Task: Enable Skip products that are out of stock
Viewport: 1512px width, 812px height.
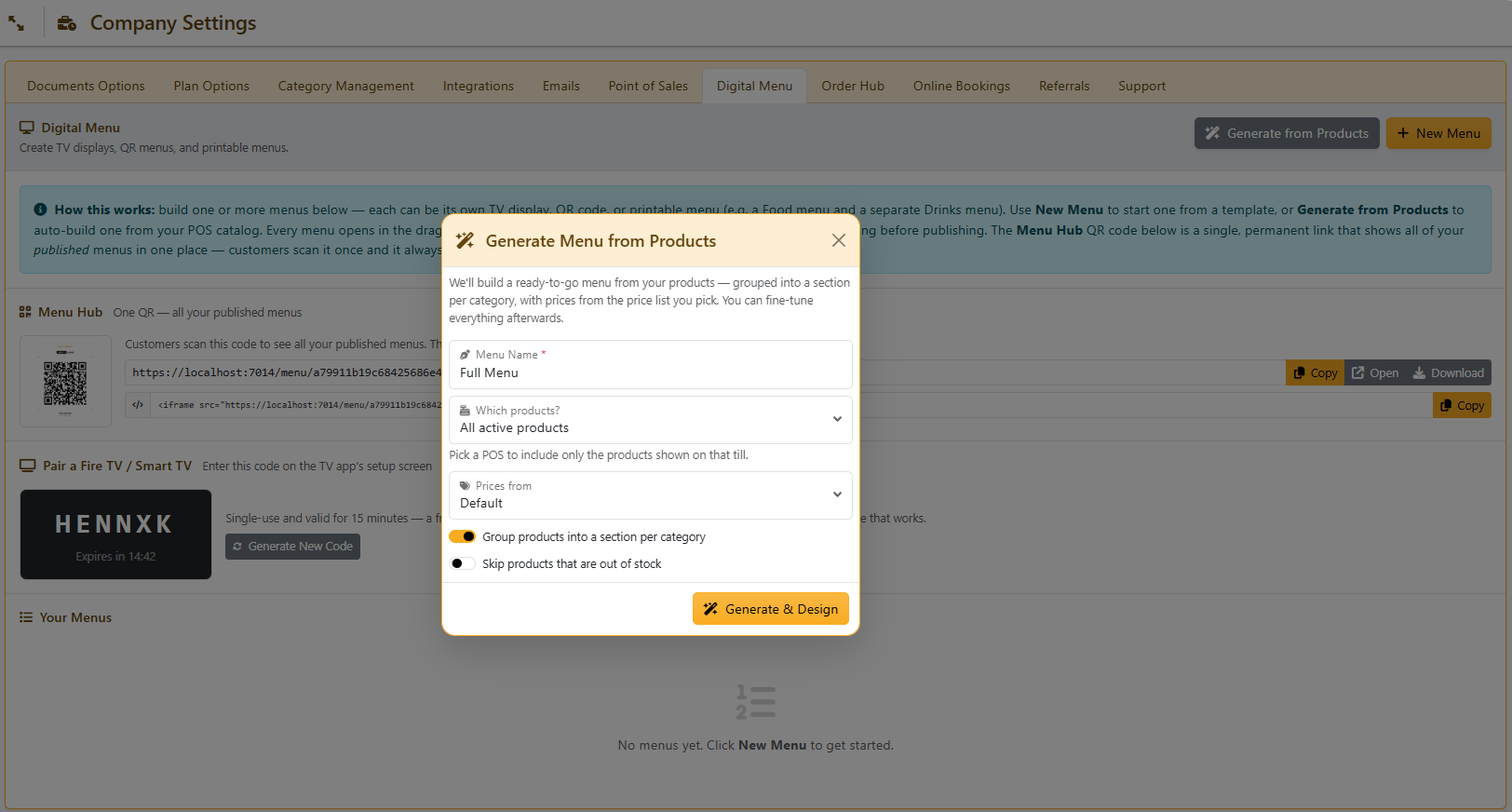Action: pyautogui.click(x=463, y=563)
